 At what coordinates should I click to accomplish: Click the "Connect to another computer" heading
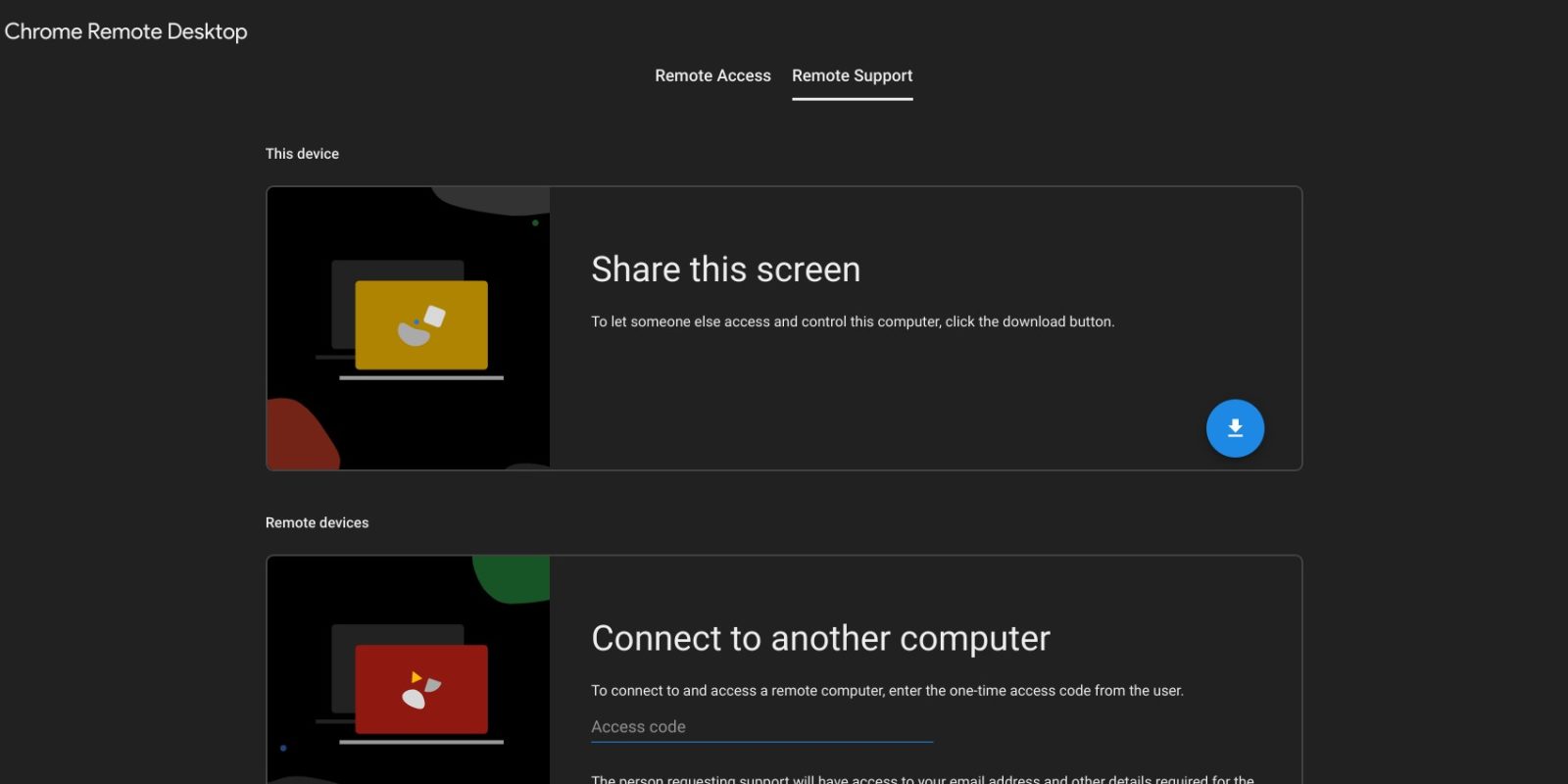820,639
